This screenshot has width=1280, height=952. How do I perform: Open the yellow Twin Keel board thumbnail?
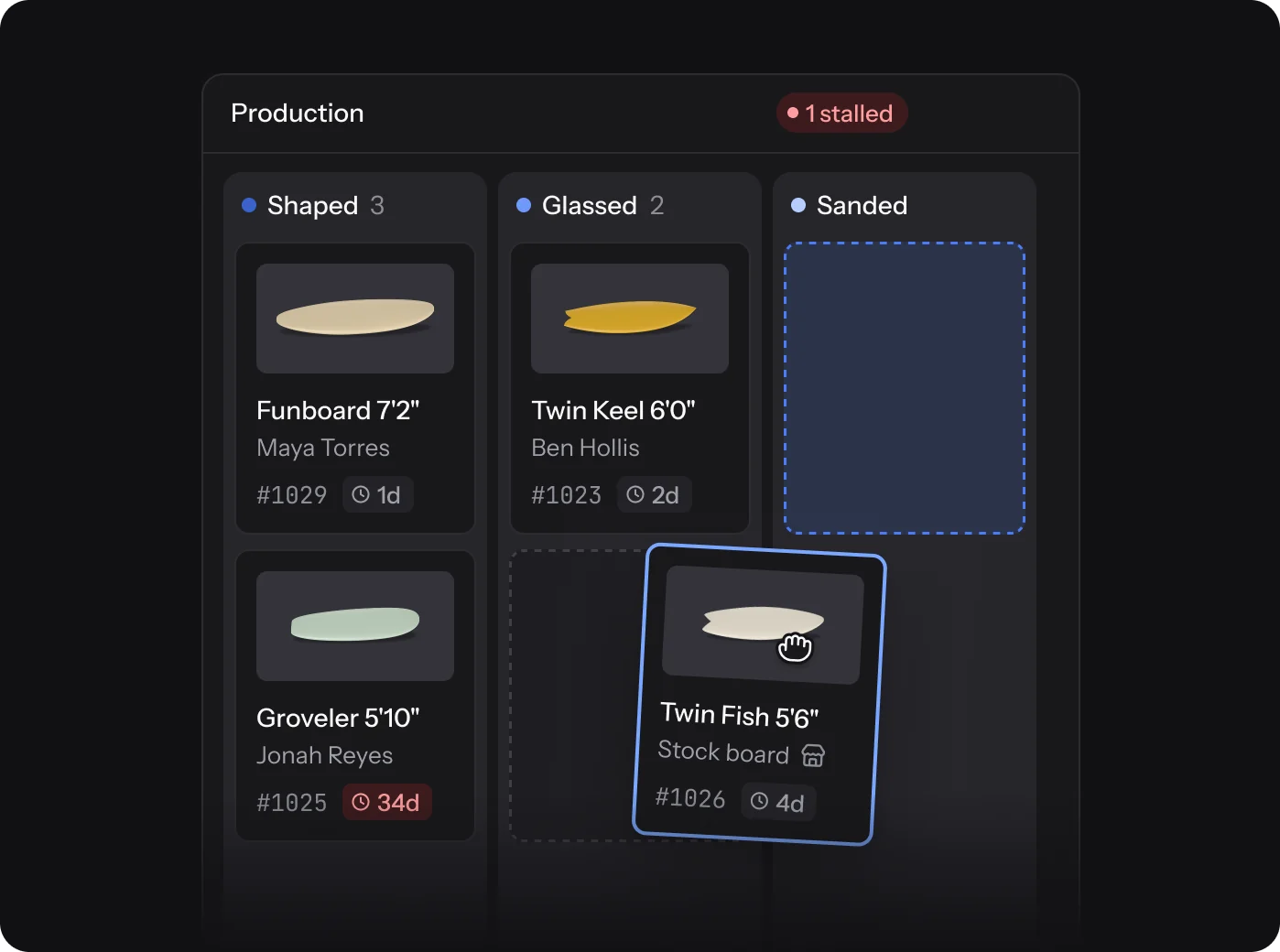point(630,319)
